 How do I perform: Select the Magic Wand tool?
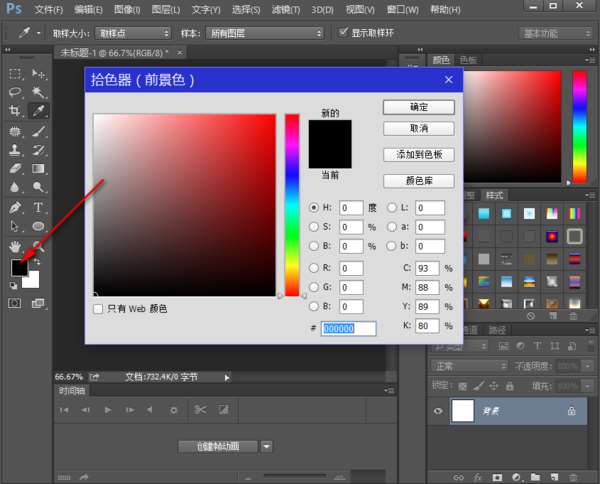tap(39, 92)
